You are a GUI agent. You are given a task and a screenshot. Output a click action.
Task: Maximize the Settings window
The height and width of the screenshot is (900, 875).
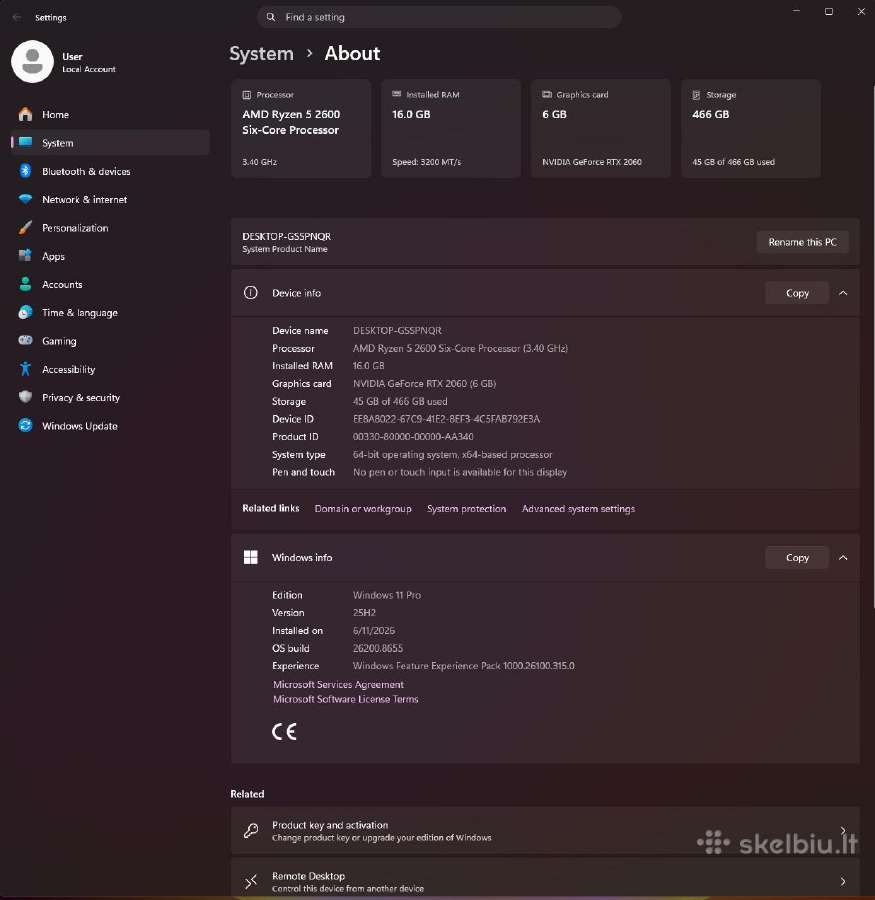coord(828,11)
